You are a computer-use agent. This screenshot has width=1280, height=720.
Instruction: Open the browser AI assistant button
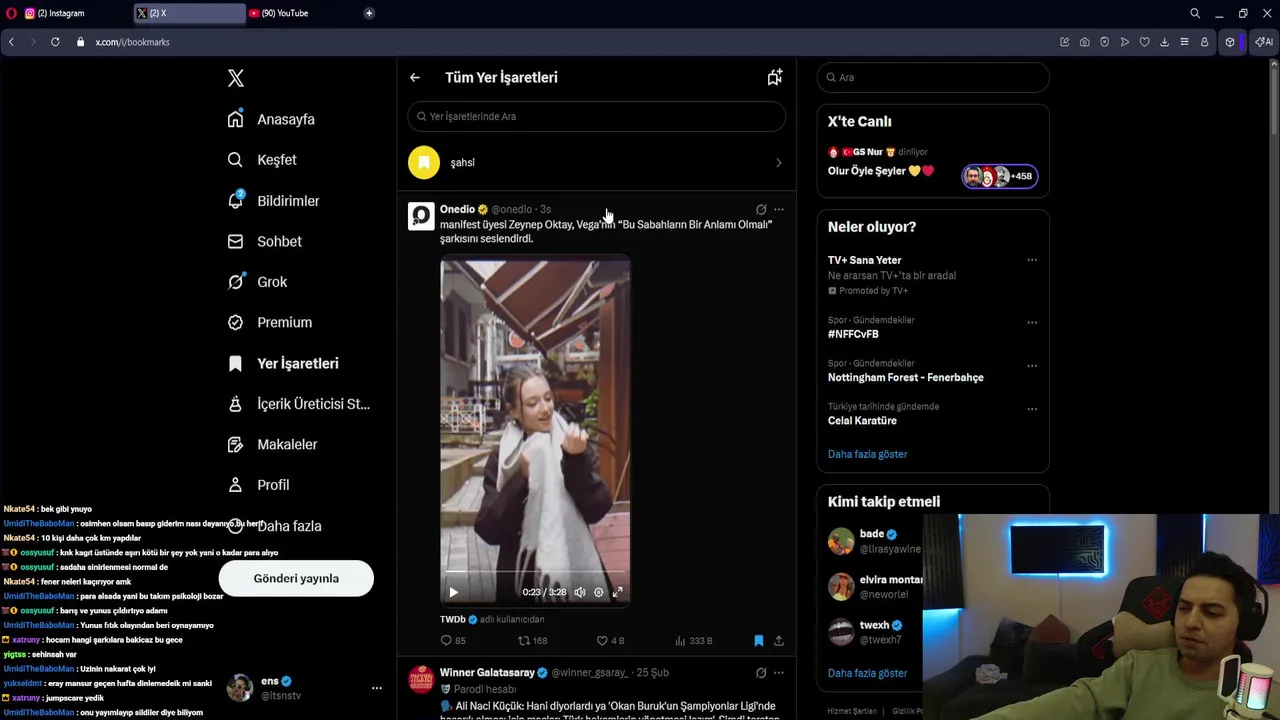tap(1264, 42)
